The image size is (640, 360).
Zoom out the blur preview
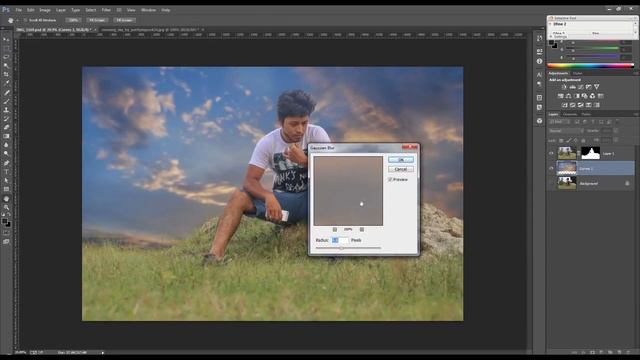[335, 229]
